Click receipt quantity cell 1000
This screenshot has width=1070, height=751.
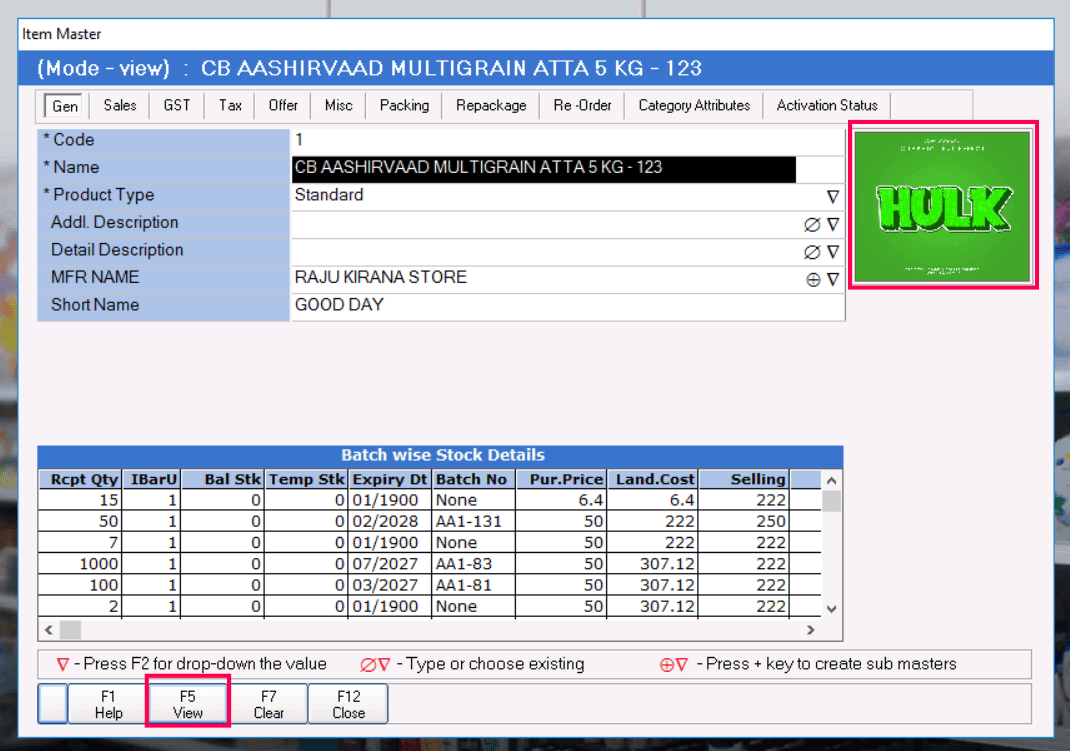click(81, 563)
